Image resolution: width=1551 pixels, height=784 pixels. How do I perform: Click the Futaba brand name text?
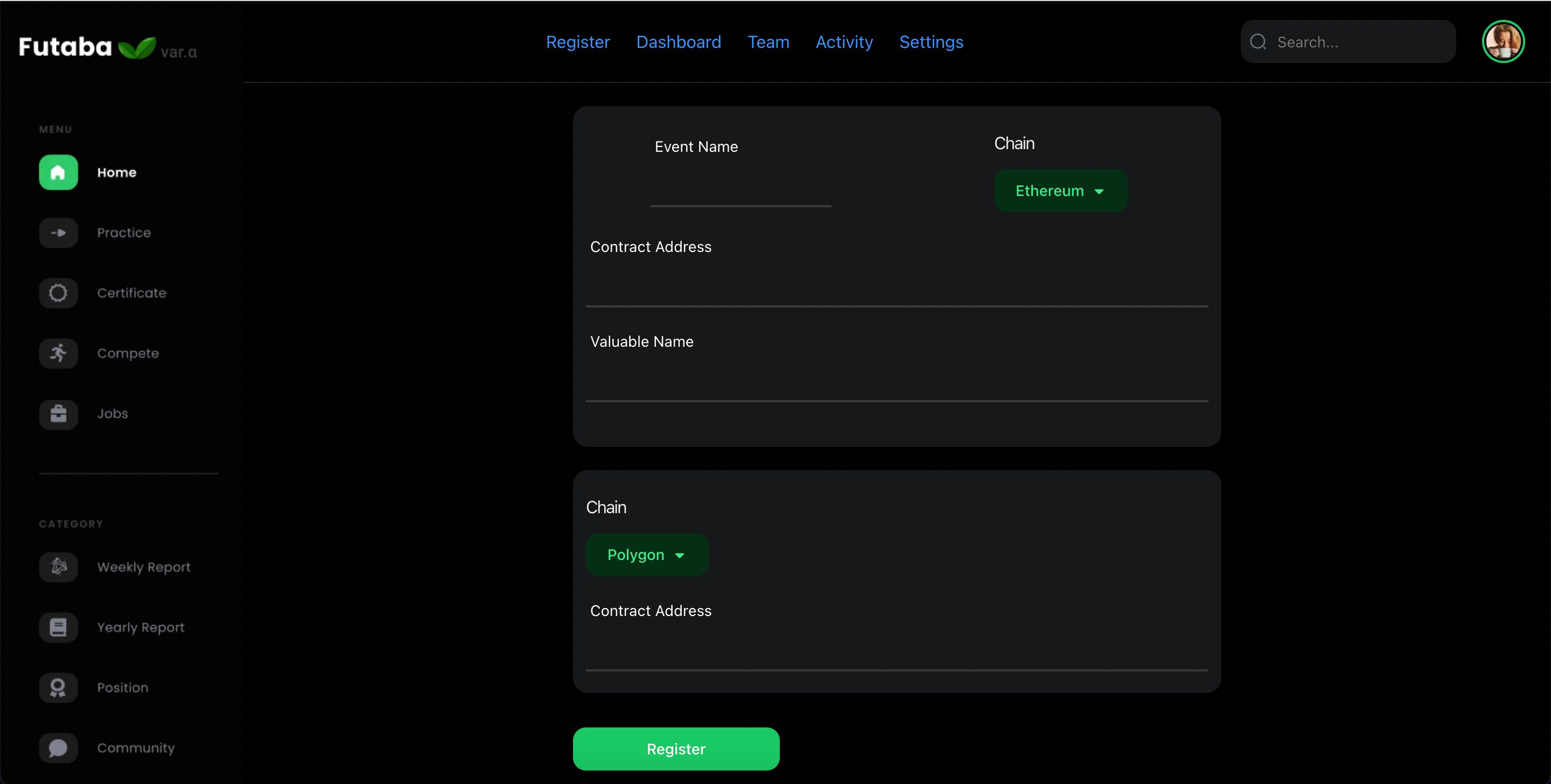pyautogui.click(x=65, y=46)
